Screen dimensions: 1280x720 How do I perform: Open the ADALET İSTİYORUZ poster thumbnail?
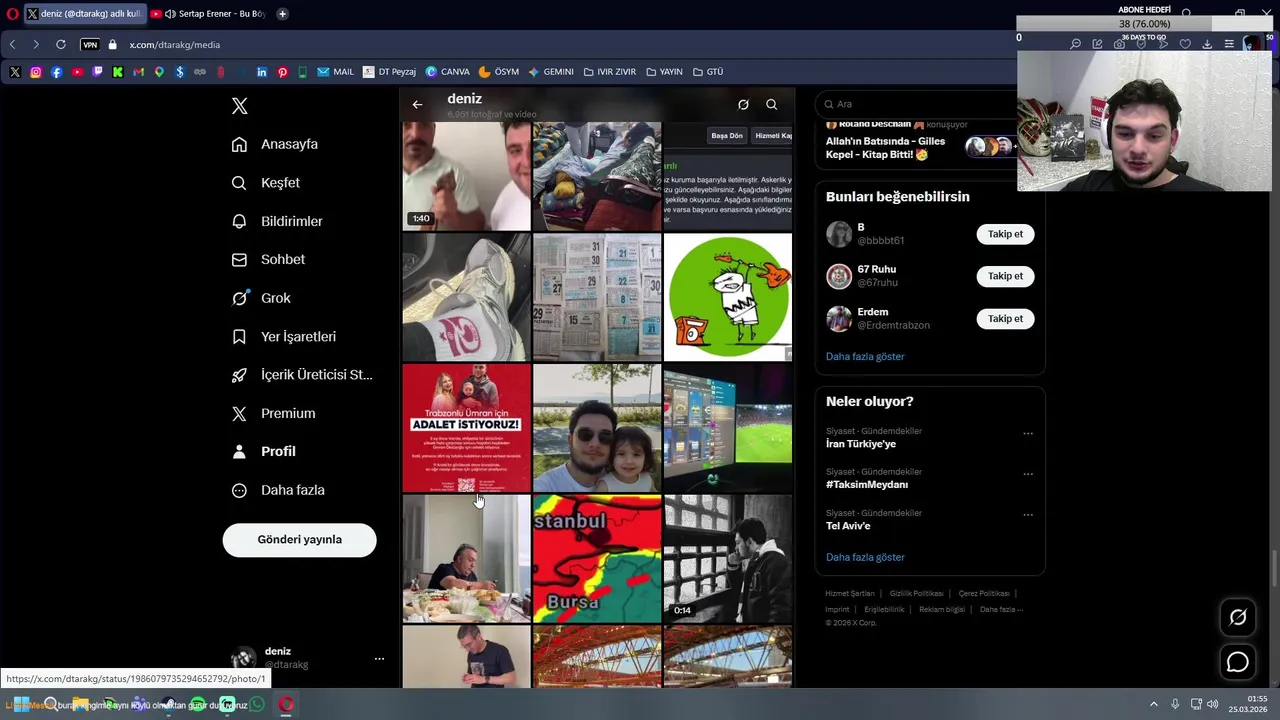tap(466, 428)
